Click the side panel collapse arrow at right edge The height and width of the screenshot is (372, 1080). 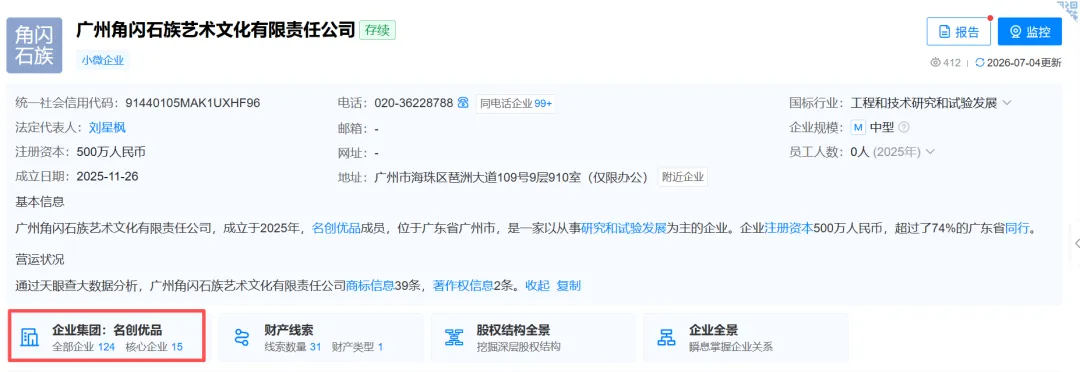[x=1076, y=243]
